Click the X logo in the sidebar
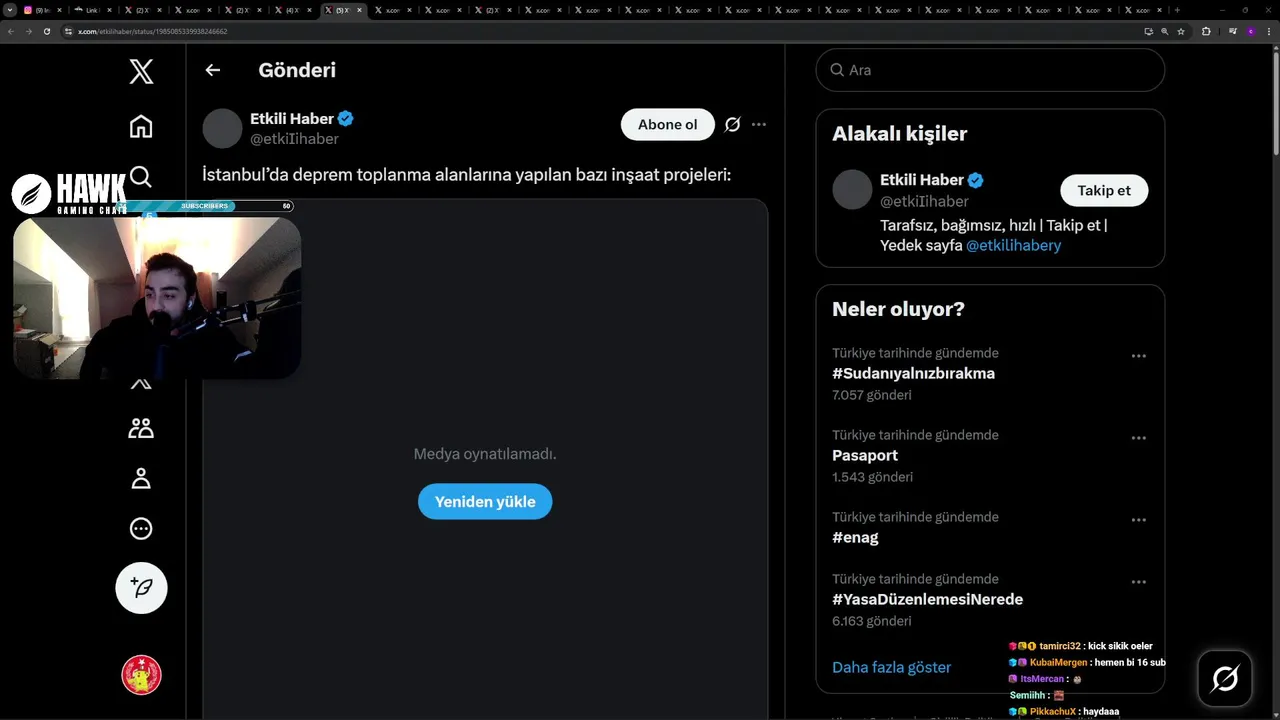 [x=141, y=71]
